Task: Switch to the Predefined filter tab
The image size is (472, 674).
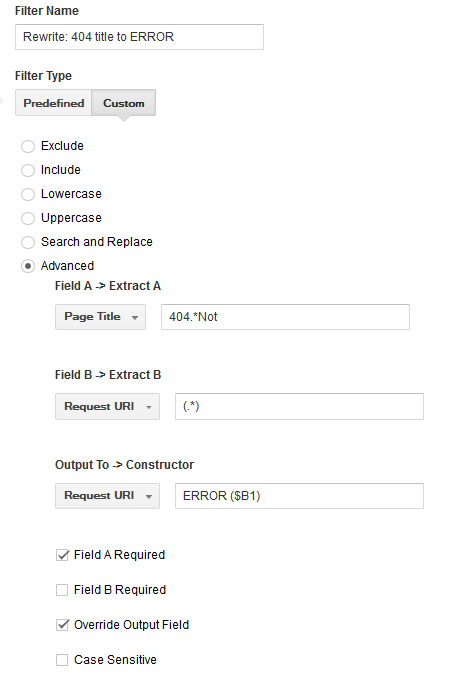Action: [x=53, y=103]
